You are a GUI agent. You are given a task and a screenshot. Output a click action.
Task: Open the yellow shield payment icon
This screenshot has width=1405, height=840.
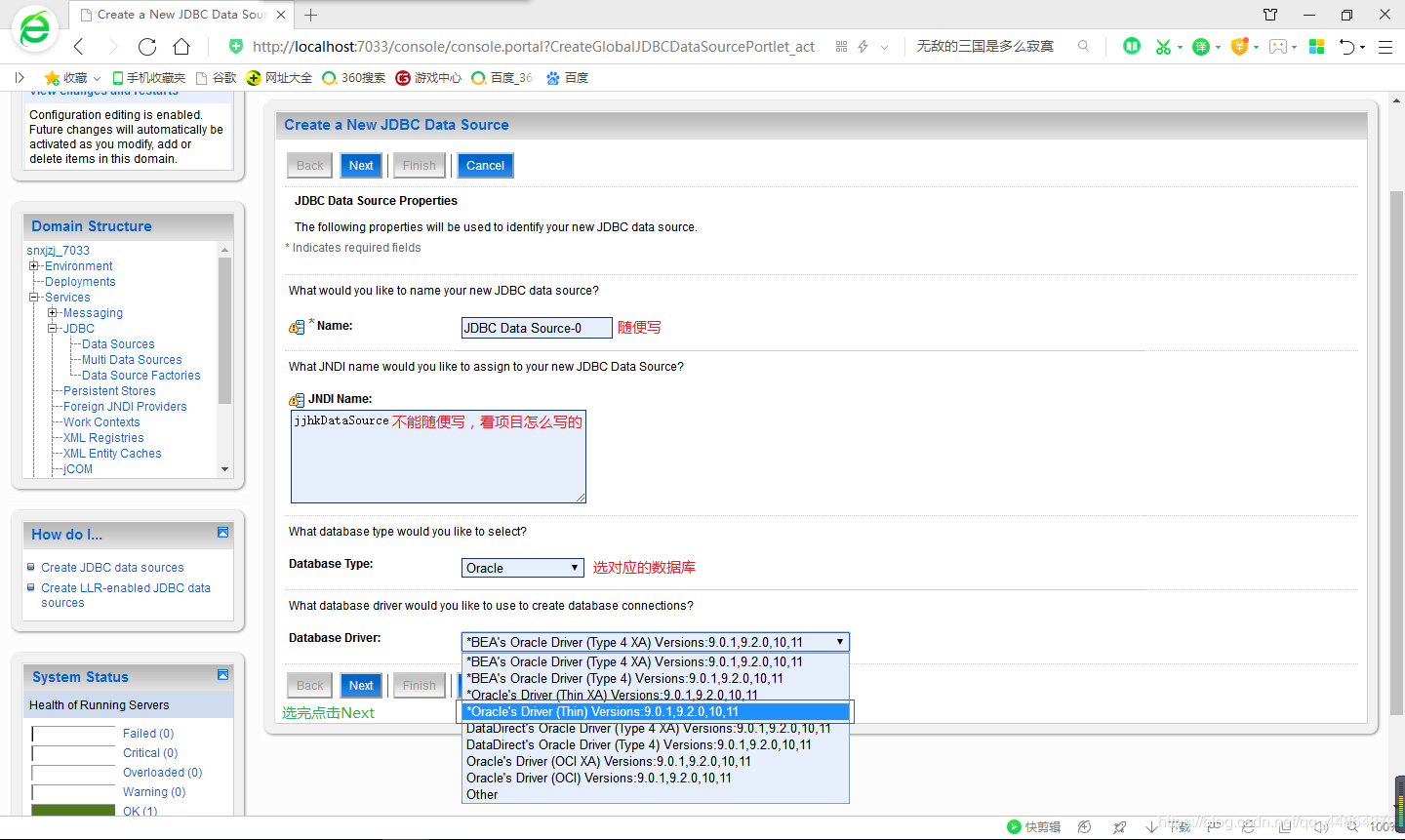pos(1239,46)
